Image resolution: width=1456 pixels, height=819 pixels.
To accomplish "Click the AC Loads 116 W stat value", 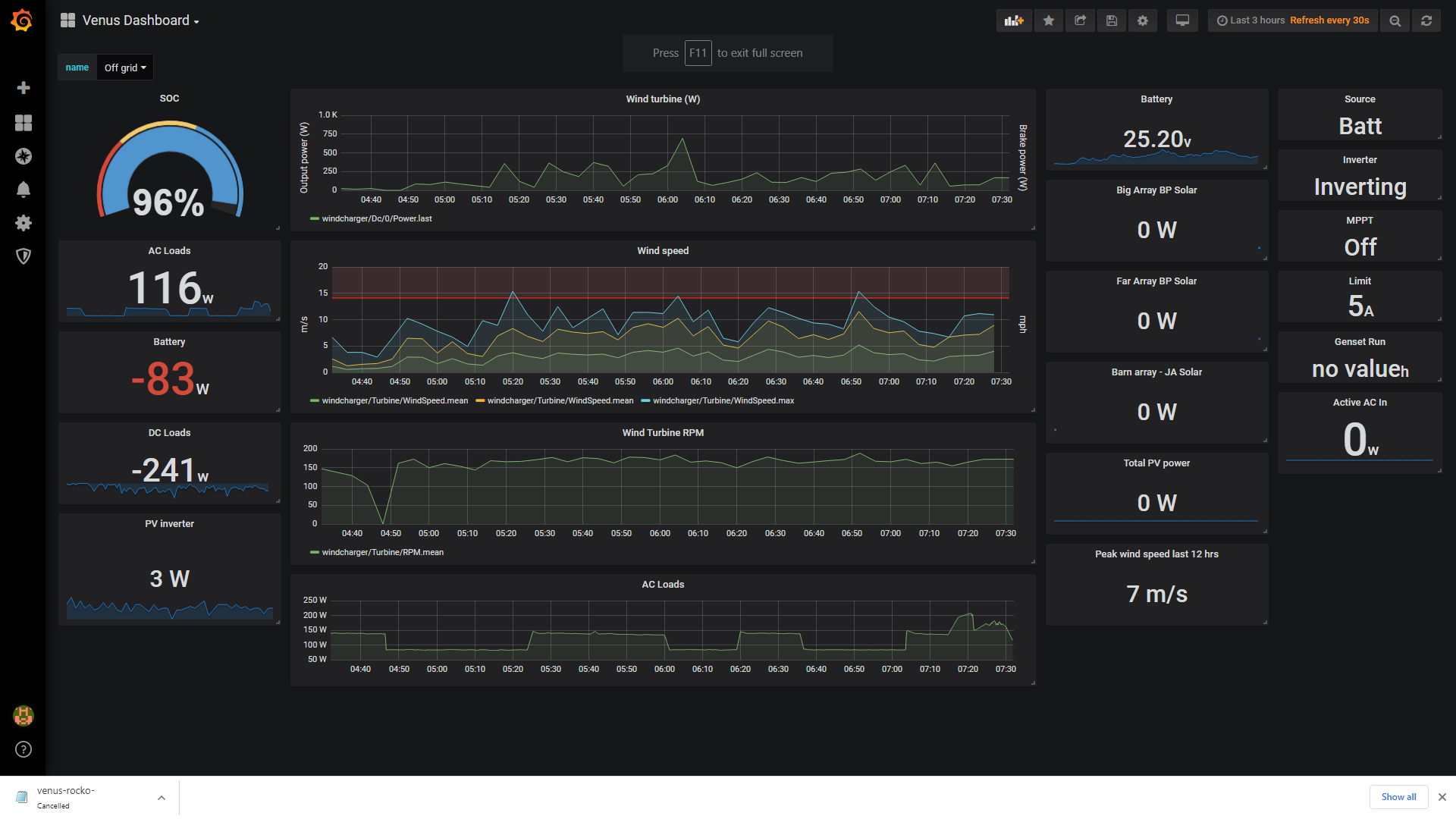I will click(169, 288).
